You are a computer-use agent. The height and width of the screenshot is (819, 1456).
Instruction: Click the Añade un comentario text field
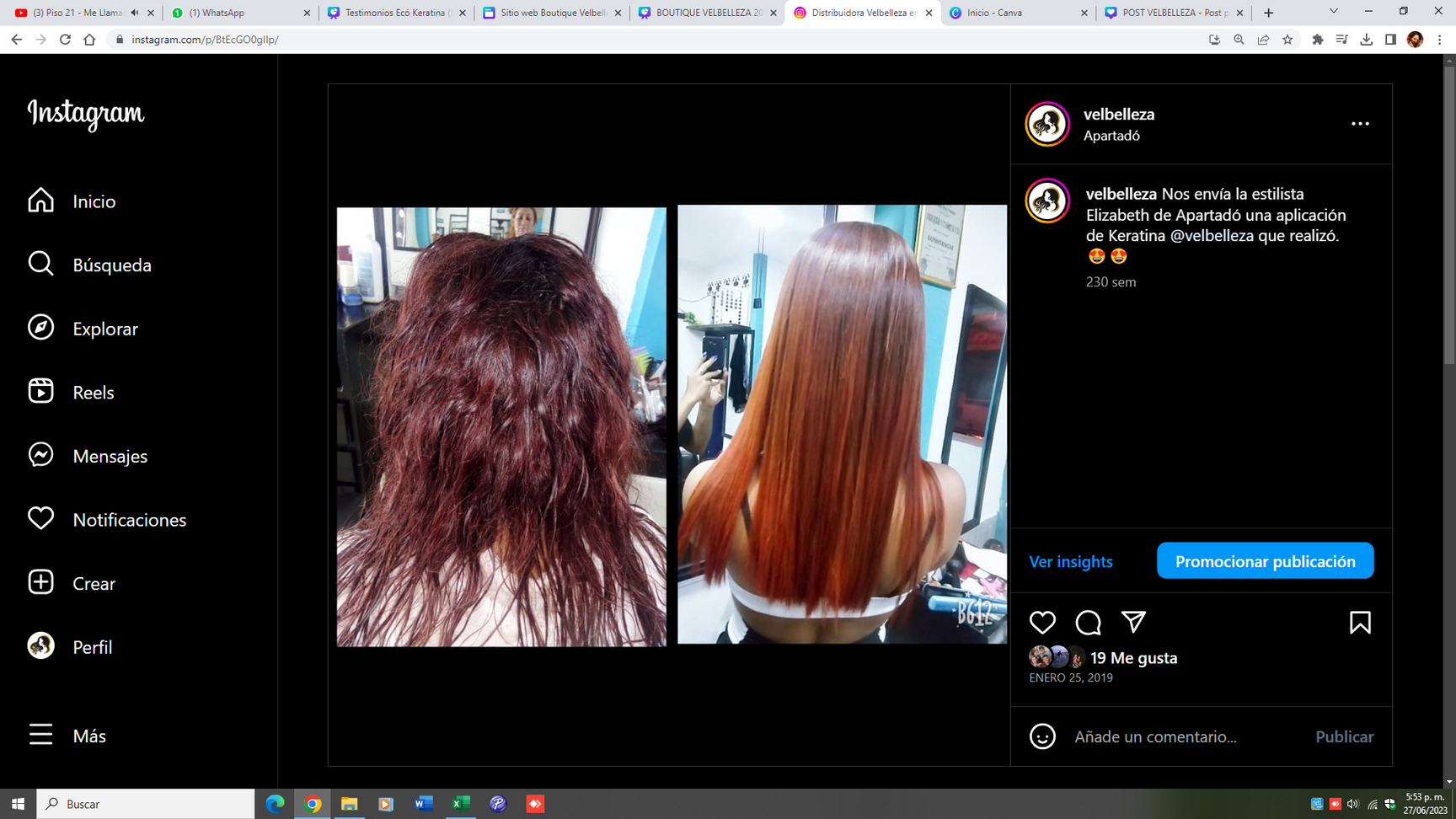1180,736
